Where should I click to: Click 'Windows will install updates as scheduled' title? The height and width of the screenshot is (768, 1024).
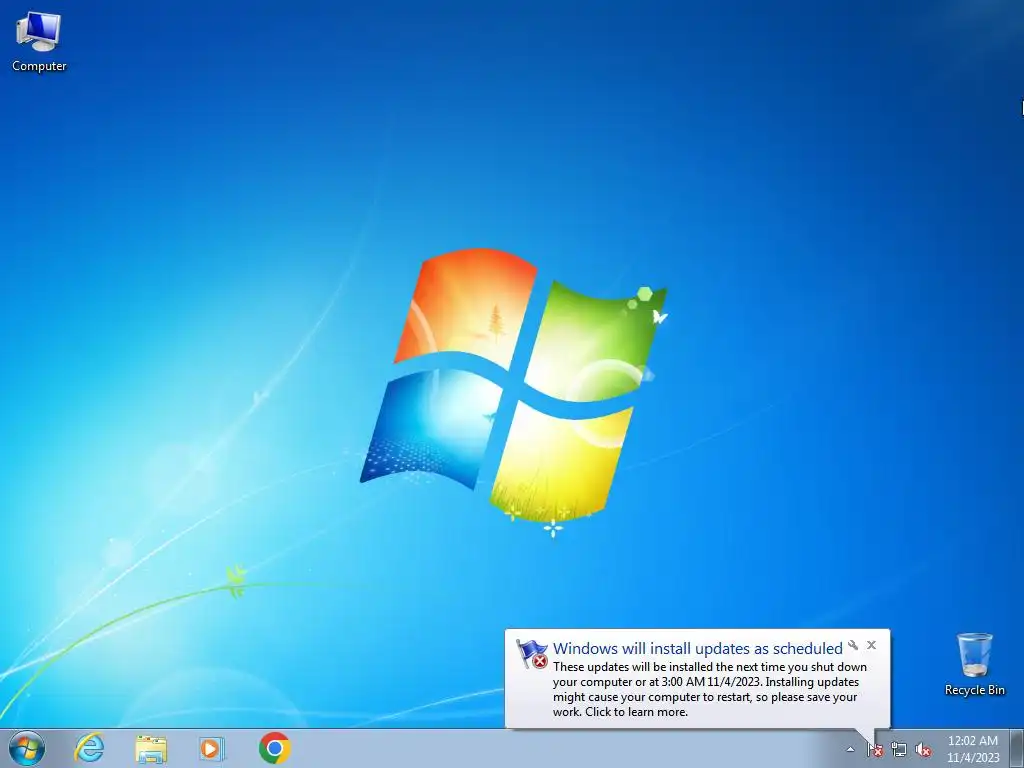(x=697, y=648)
